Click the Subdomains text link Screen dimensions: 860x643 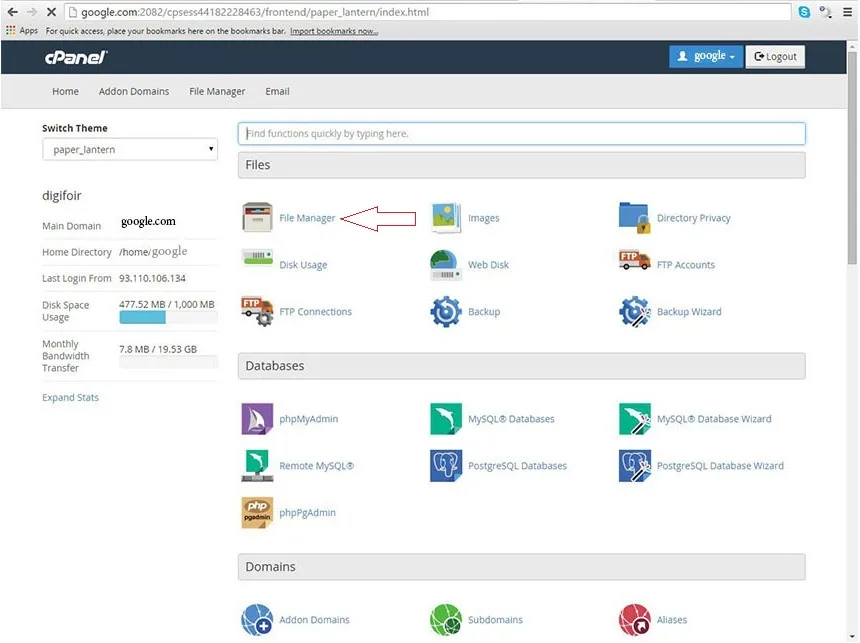tap(495, 619)
